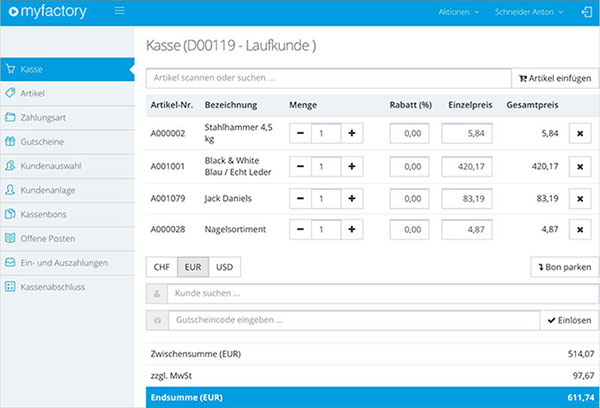The width and height of the screenshot is (600, 408).
Task: Click the gift icon beside Gutscheincode field
Action: click(x=157, y=320)
